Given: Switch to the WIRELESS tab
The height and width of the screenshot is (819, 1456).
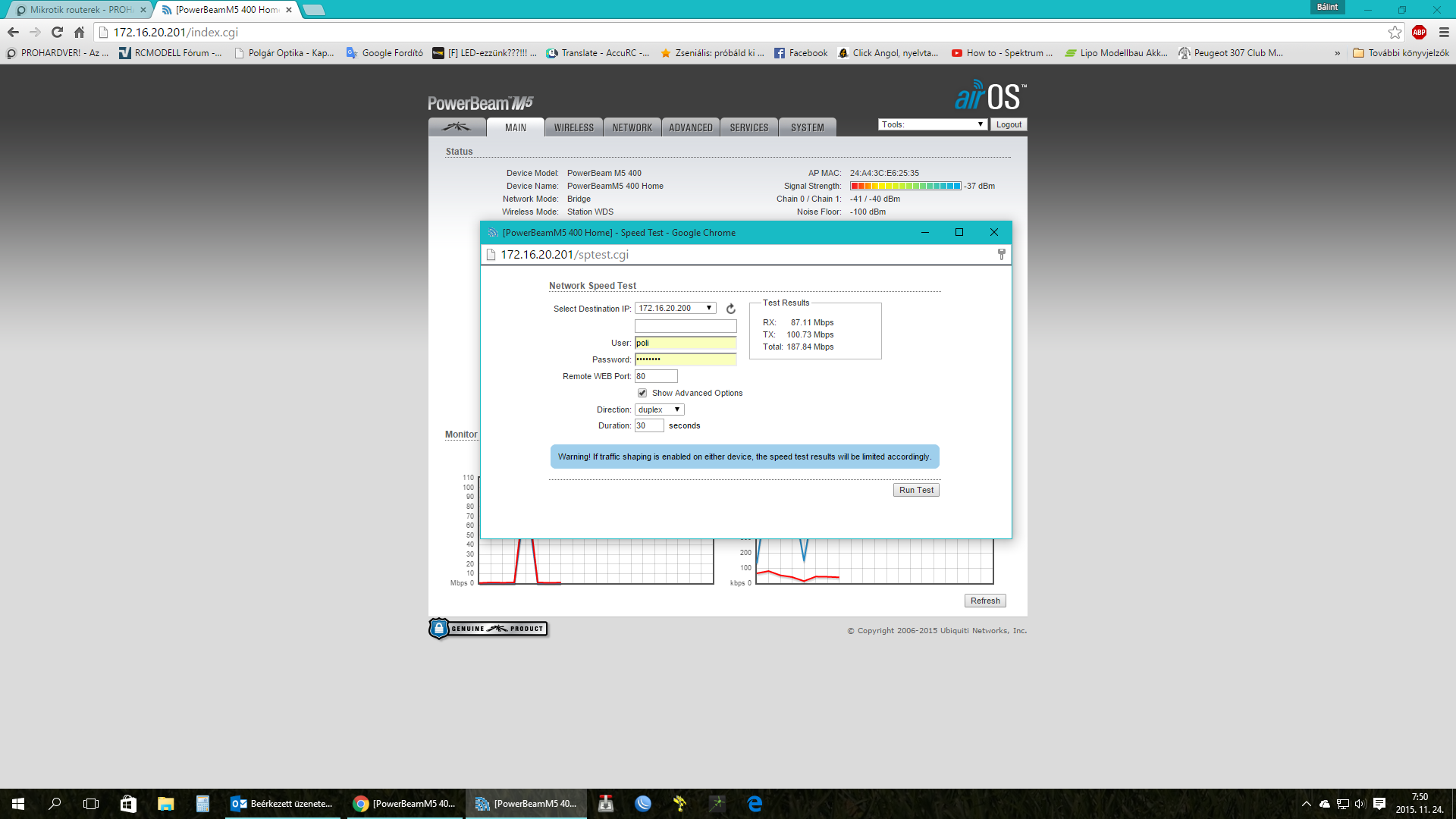Looking at the screenshot, I should coord(574,127).
